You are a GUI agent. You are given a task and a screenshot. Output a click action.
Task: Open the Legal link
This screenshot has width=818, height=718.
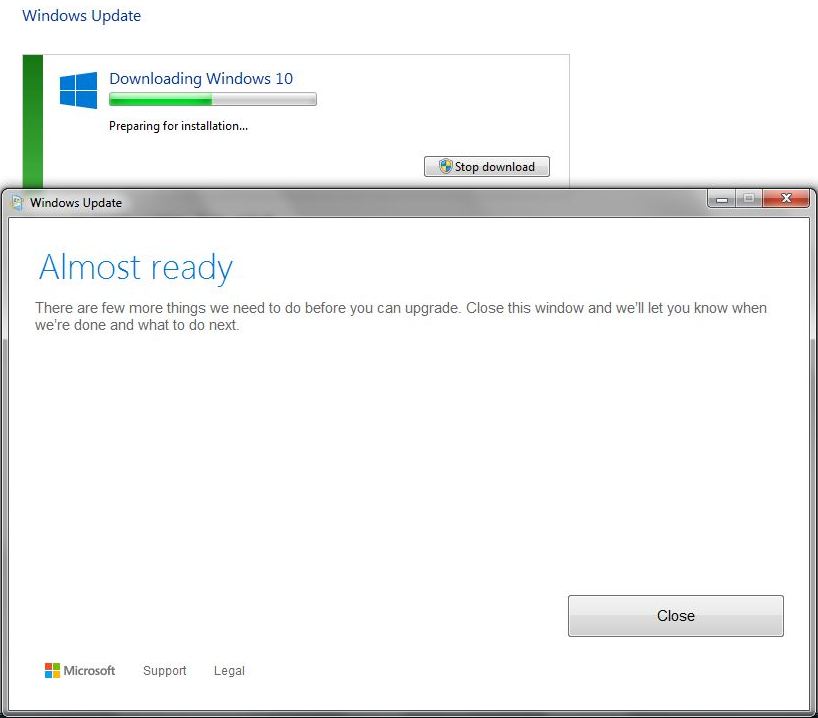point(229,671)
